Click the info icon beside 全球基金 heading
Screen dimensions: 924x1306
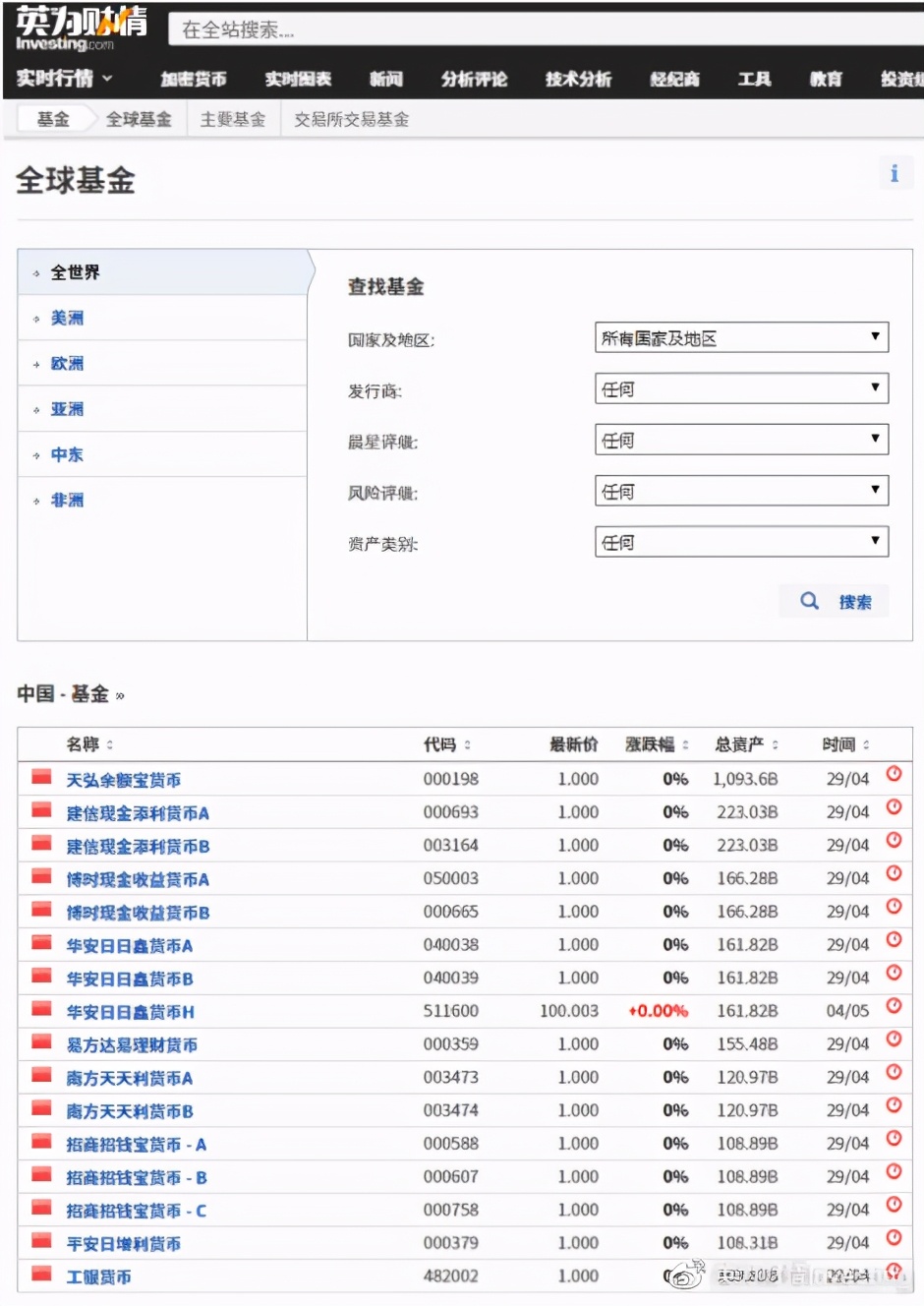pos(895,172)
